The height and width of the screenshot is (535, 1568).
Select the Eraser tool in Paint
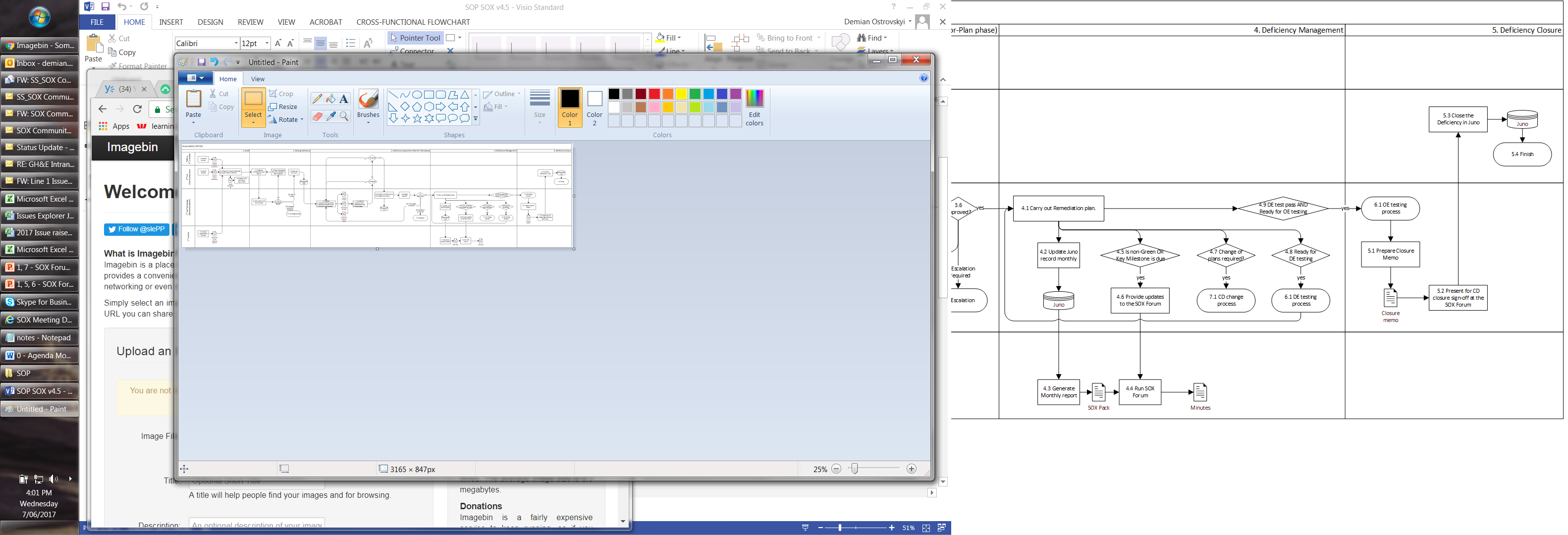click(x=317, y=115)
